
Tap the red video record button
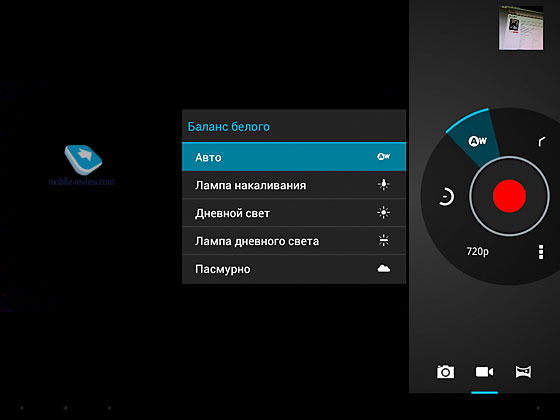[x=509, y=196]
